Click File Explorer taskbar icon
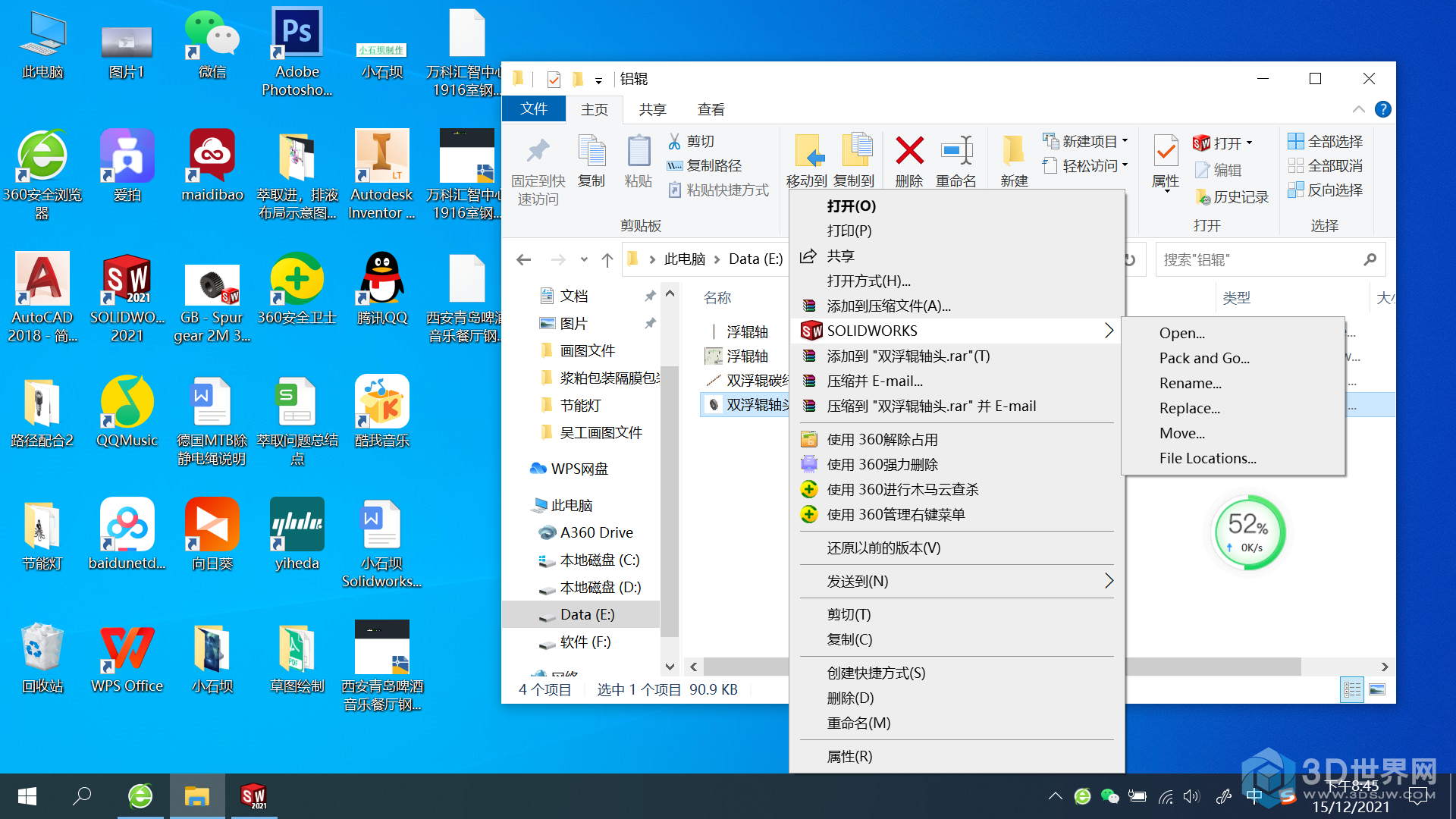 click(197, 796)
